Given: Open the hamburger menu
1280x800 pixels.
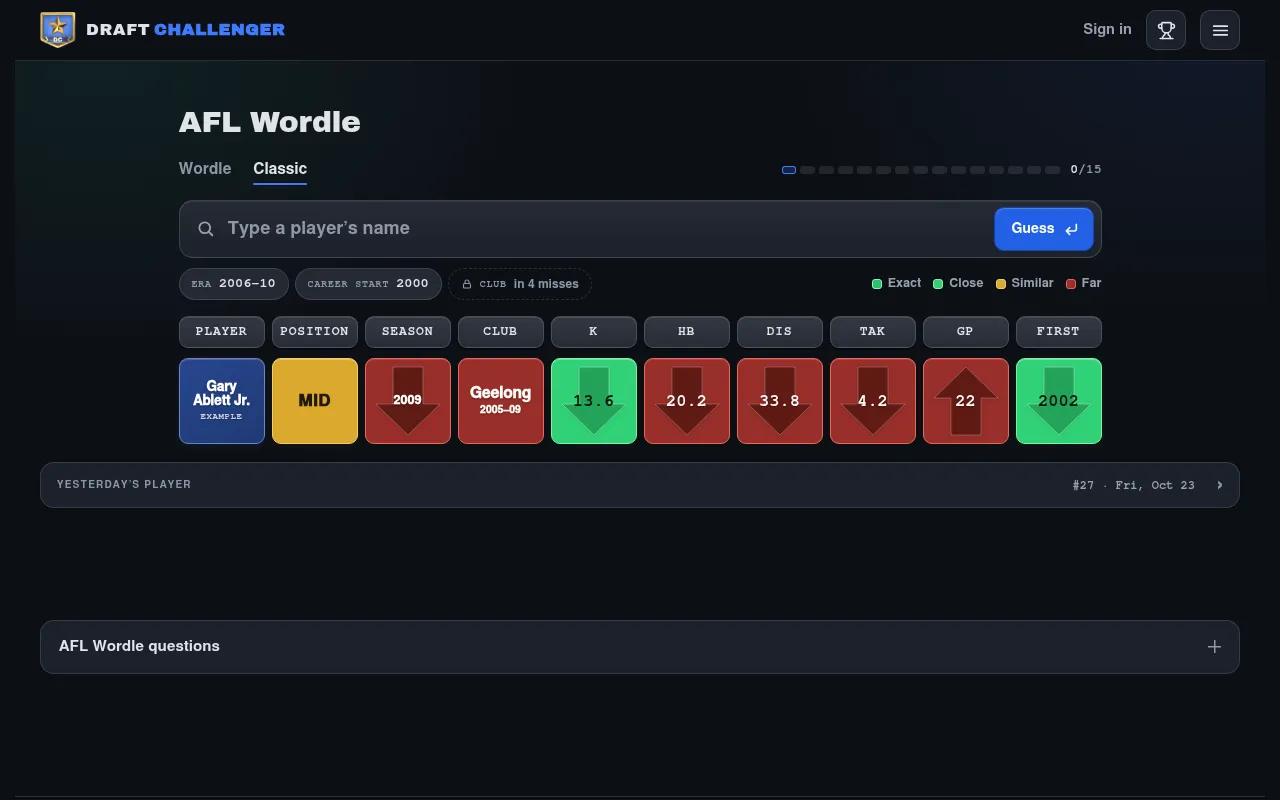Looking at the screenshot, I should [x=1220, y=30].
